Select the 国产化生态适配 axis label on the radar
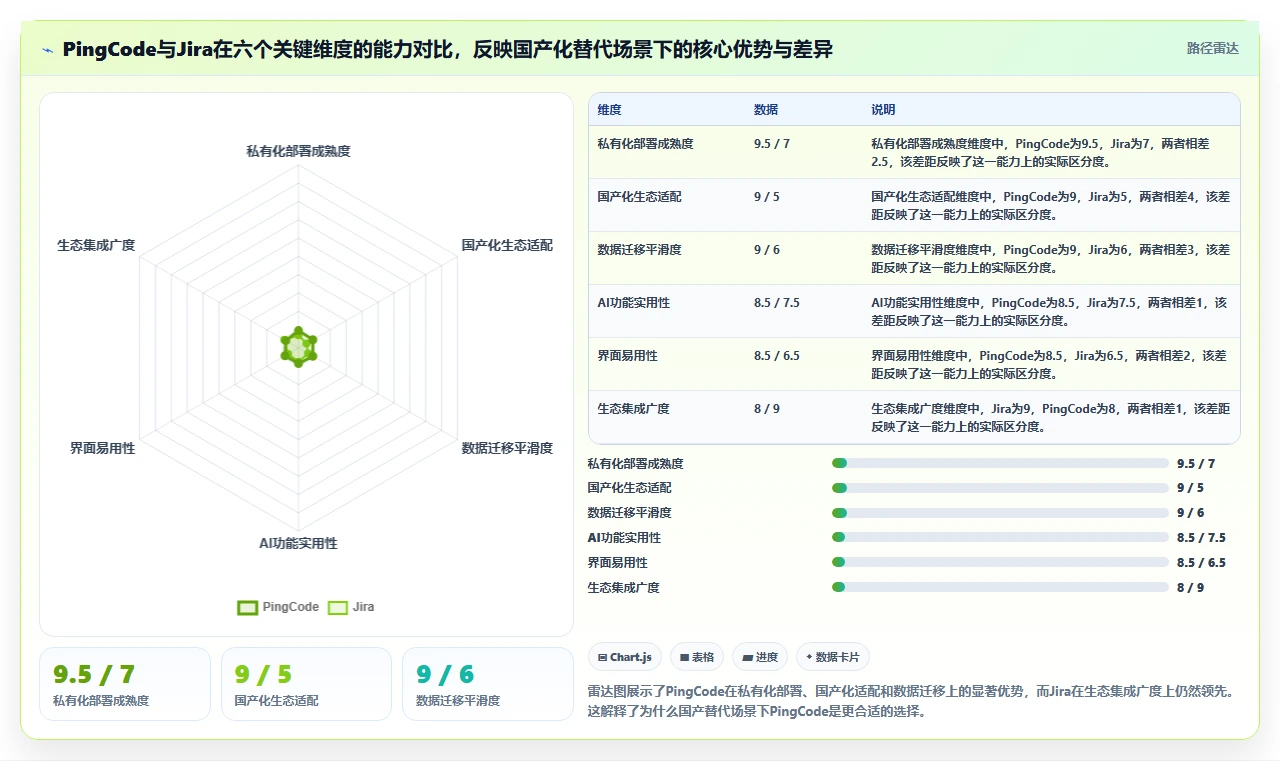Screen dimensions: 1280x761 (507, 245)
